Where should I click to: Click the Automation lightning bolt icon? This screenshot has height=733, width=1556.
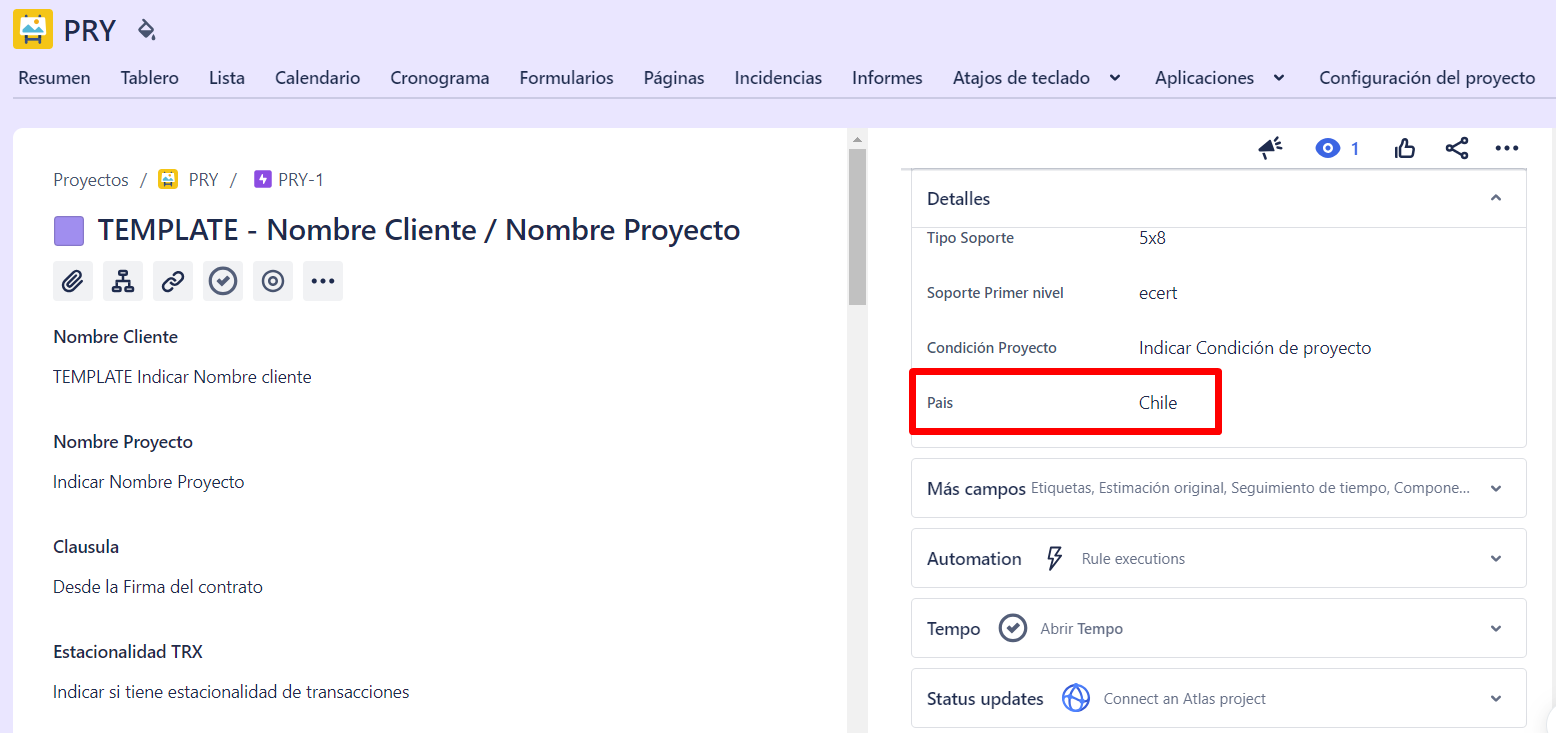pyautogui.click(x=1054, y=558)
